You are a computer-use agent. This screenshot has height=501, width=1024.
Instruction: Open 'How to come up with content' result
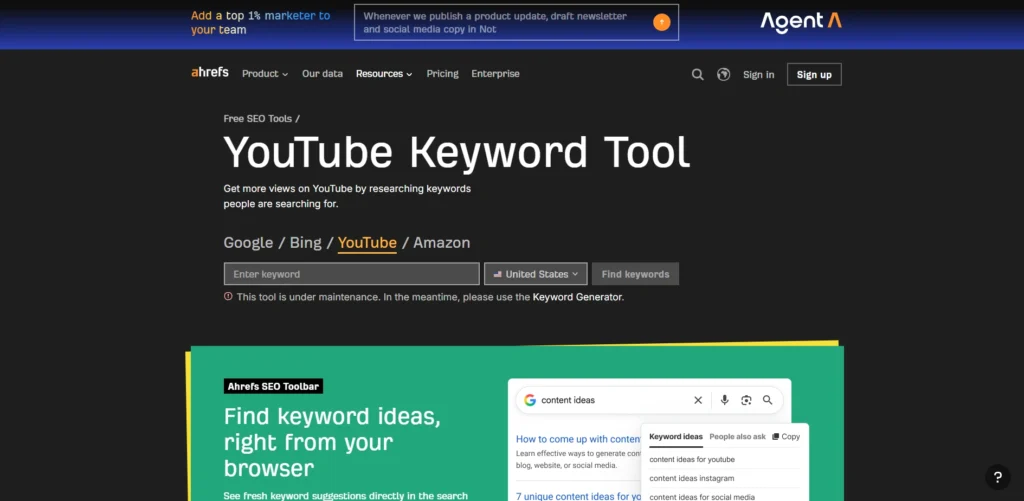(579, 439)
